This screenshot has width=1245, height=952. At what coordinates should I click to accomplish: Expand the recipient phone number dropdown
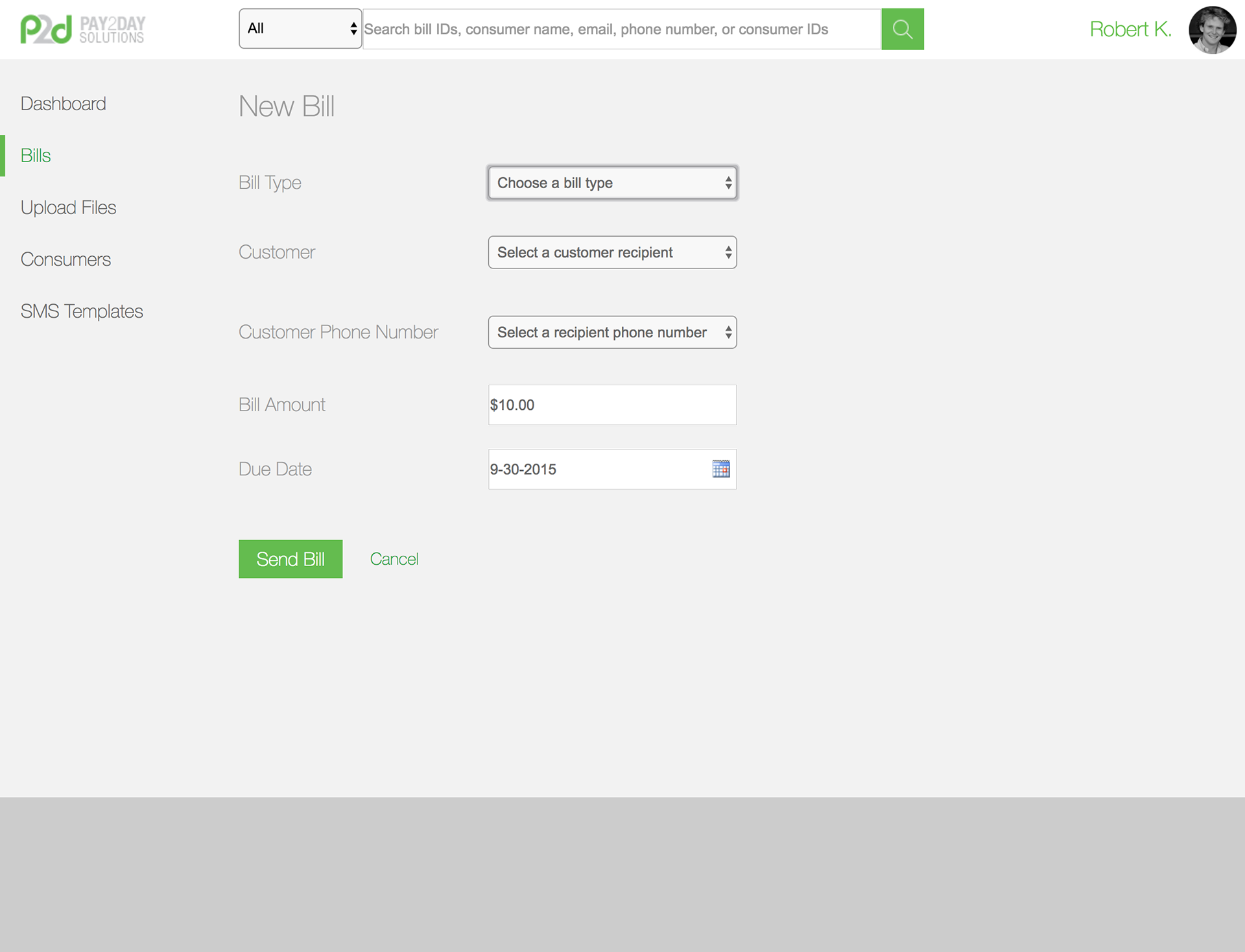612,332
